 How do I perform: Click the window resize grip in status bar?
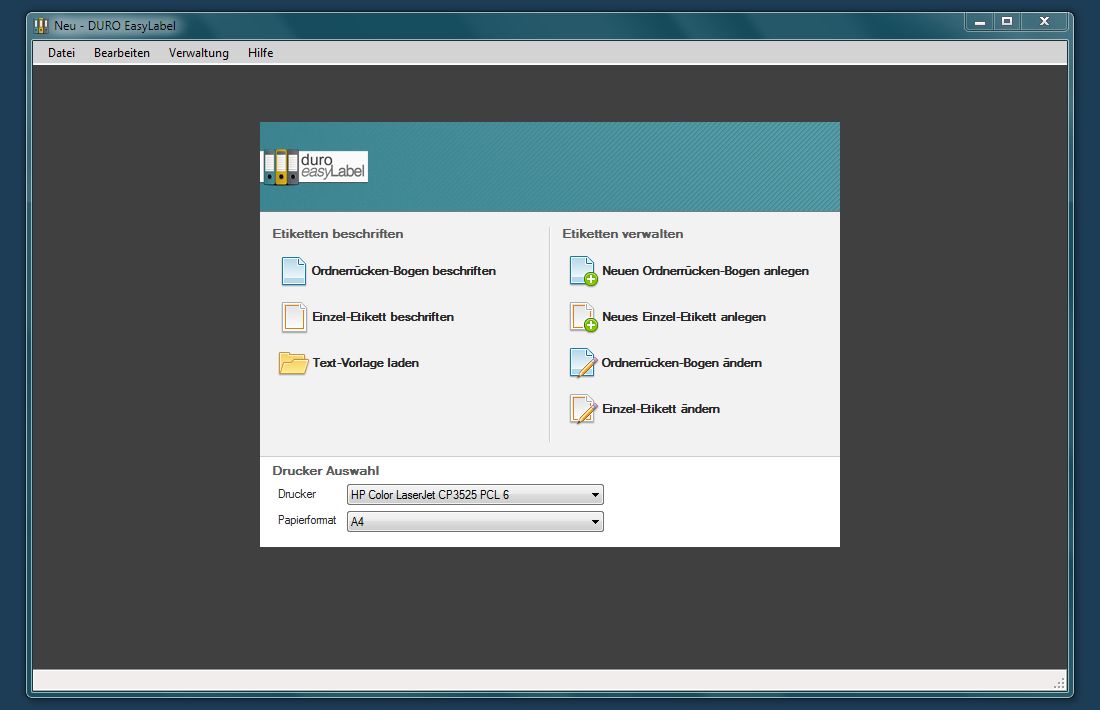pyautogui.click(x=1059, y=683)
